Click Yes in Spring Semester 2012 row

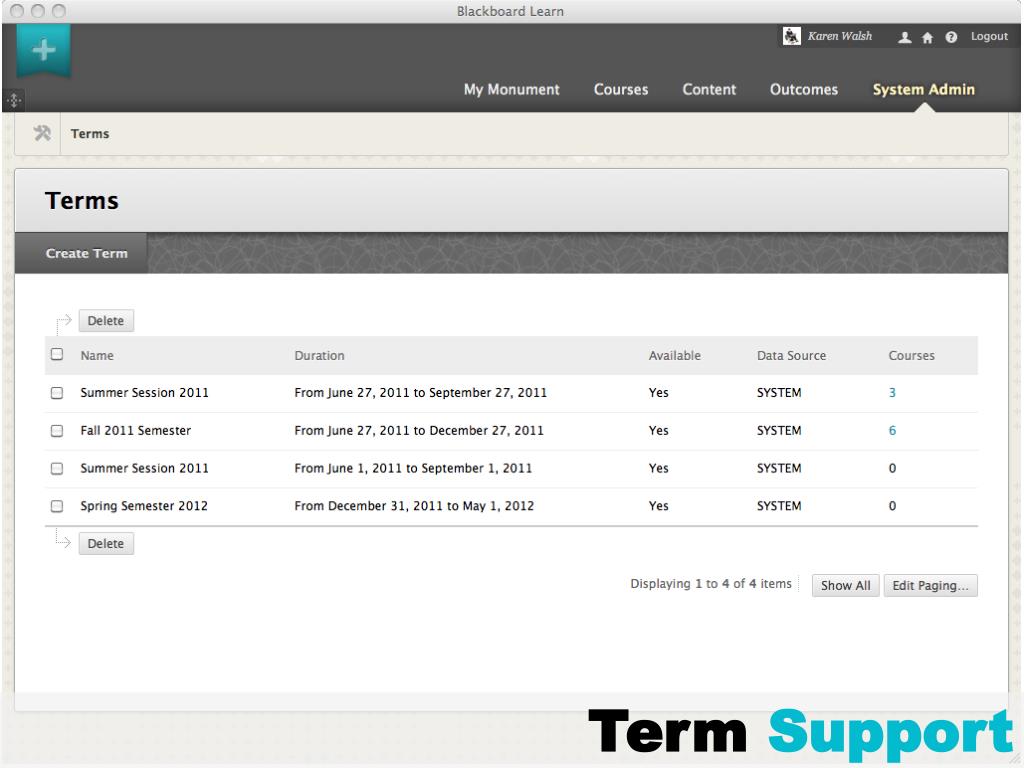658,505
